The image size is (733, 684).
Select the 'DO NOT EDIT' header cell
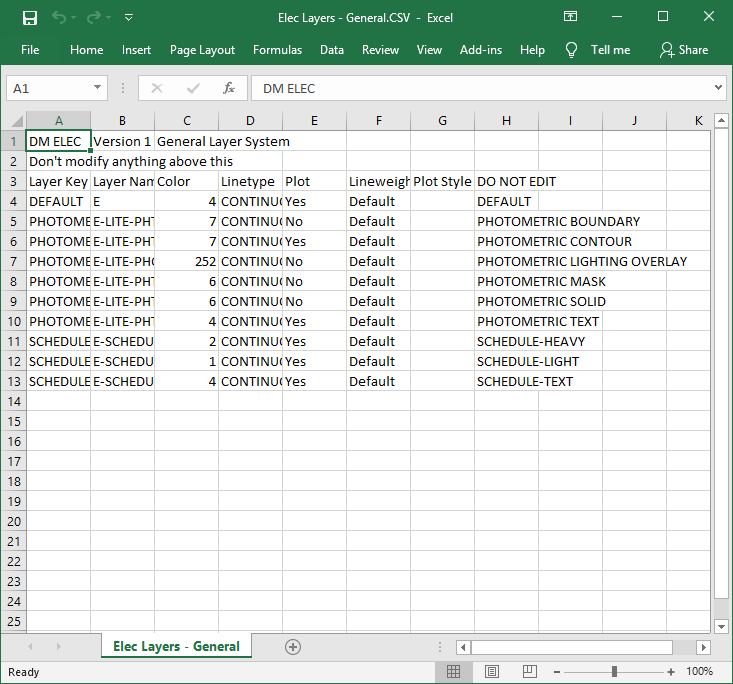coord(506,181)
